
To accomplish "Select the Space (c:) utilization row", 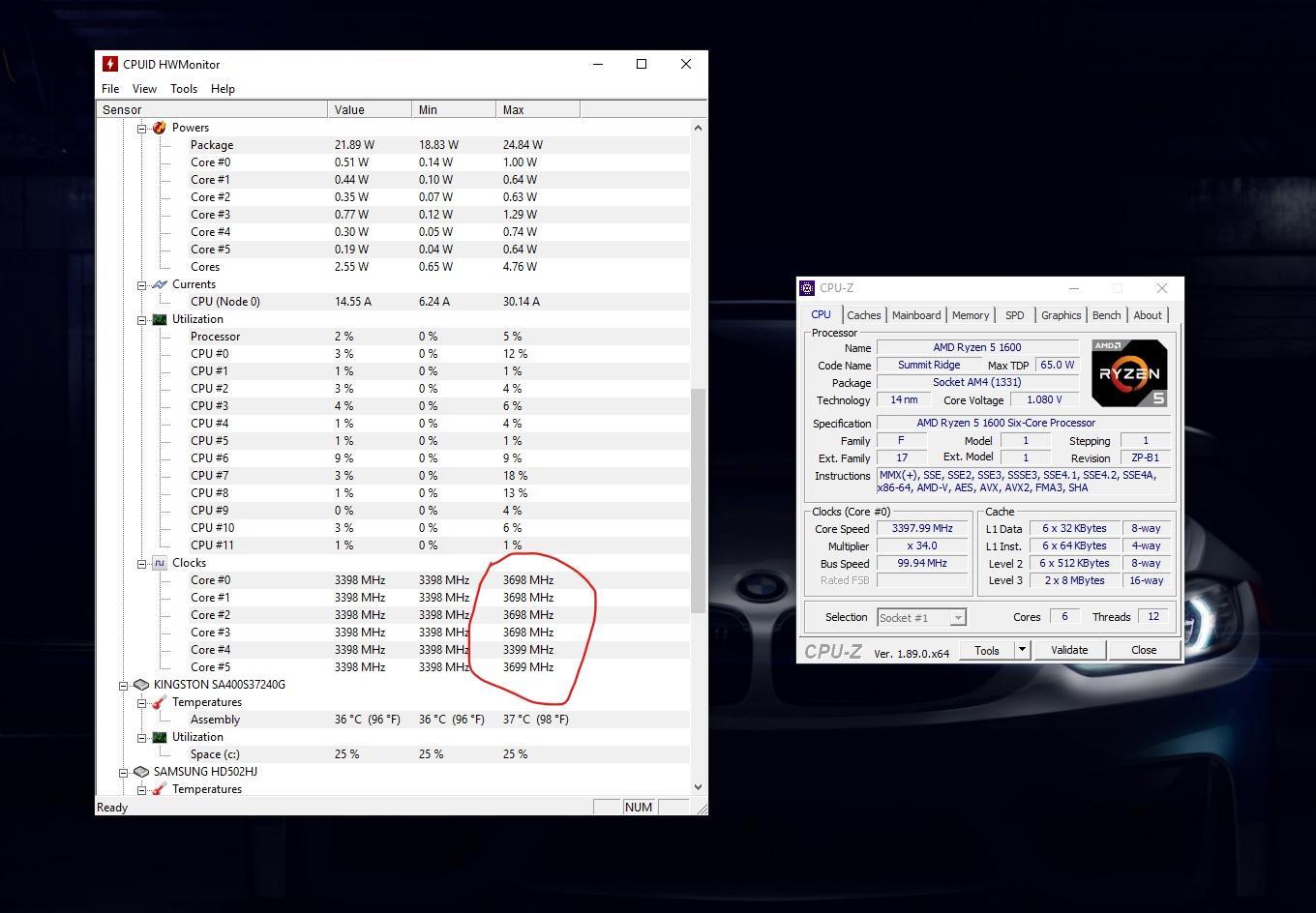I will point(438,754).
